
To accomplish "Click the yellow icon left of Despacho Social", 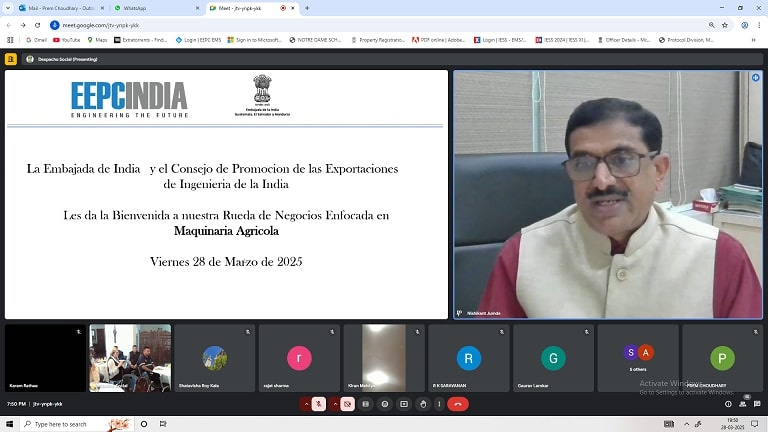I will 11,59.
